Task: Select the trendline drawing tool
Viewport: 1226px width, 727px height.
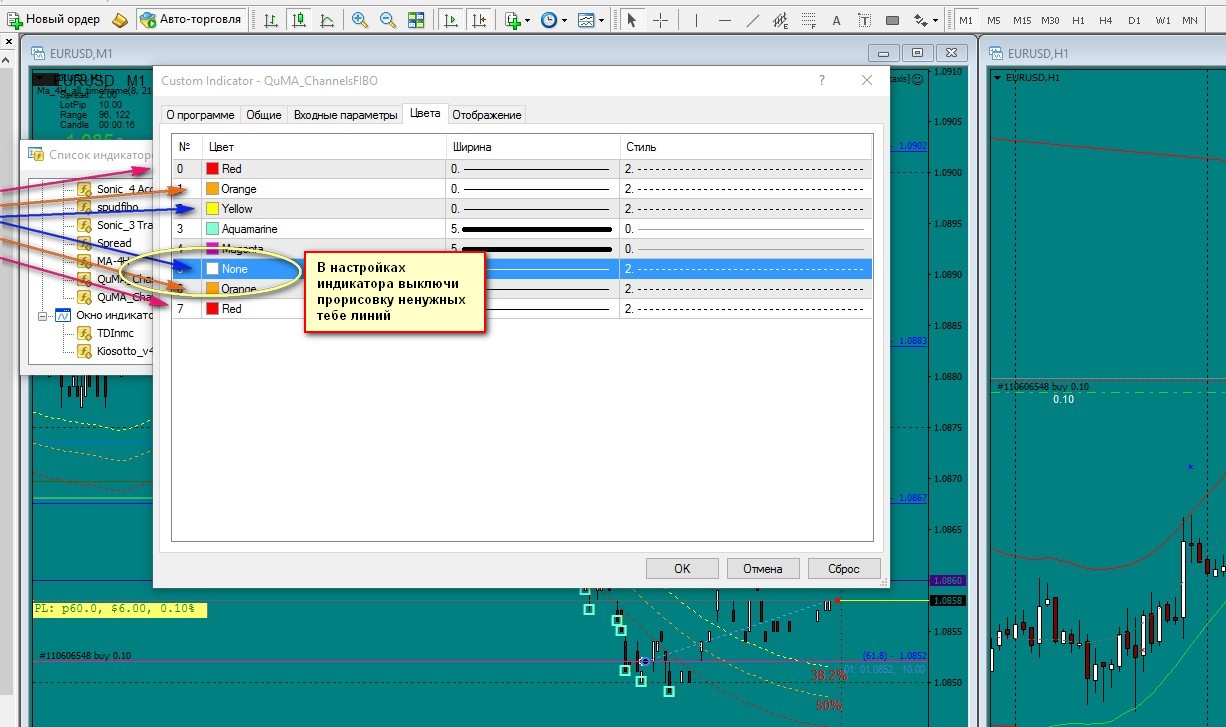Action: click(x=753, y=20)
